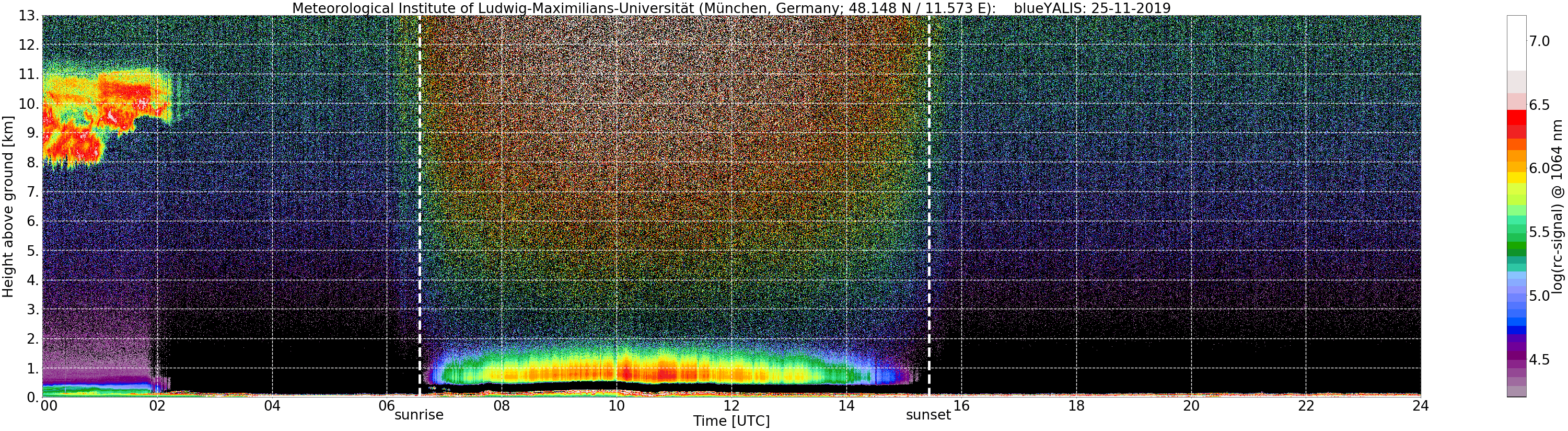This screenshot has height=431, width=1568.
Task: Click the purple colorbar segment near 4.5
Action: tap(1516, 355)
